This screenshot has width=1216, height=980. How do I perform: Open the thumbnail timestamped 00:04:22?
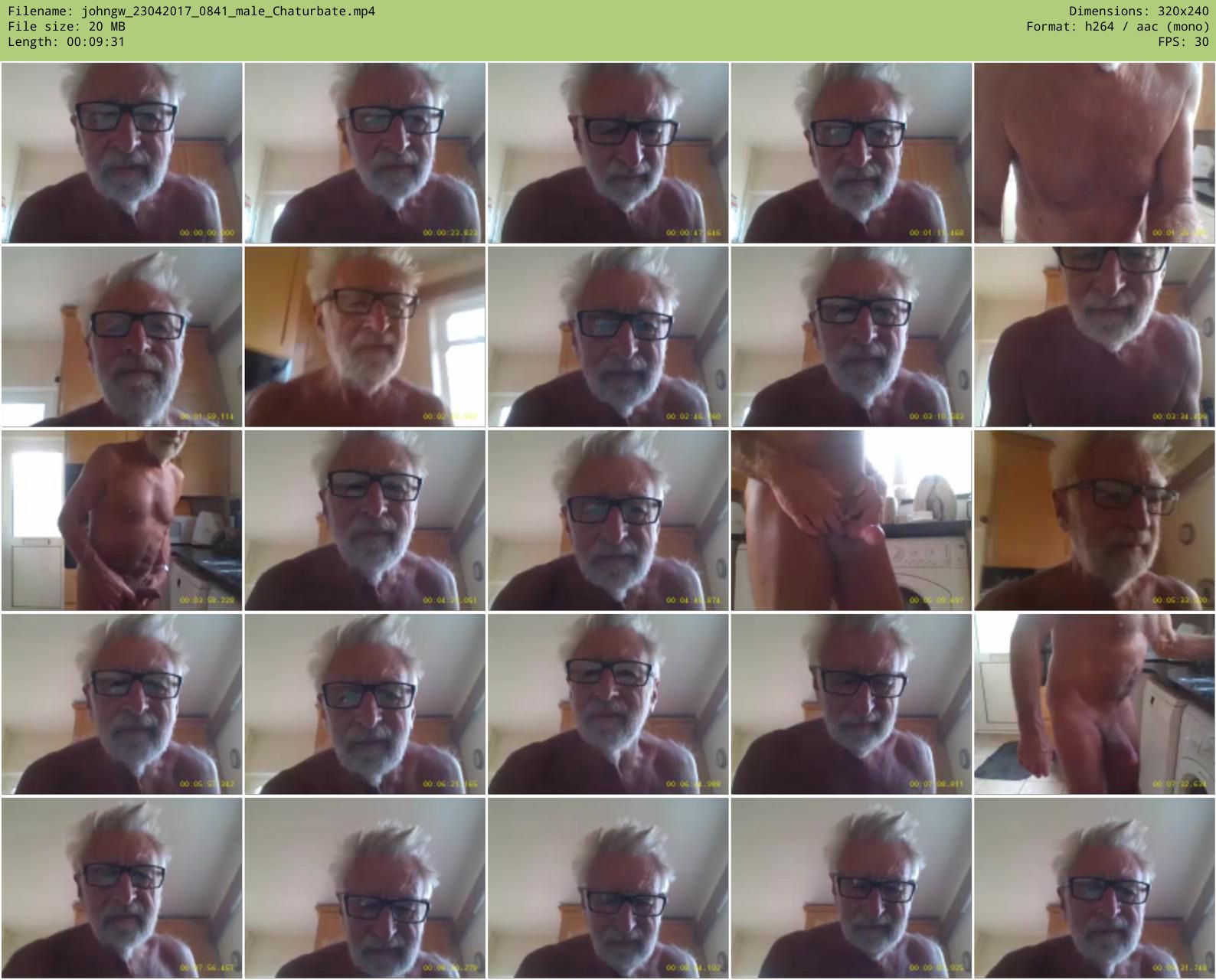click(365, 521)
